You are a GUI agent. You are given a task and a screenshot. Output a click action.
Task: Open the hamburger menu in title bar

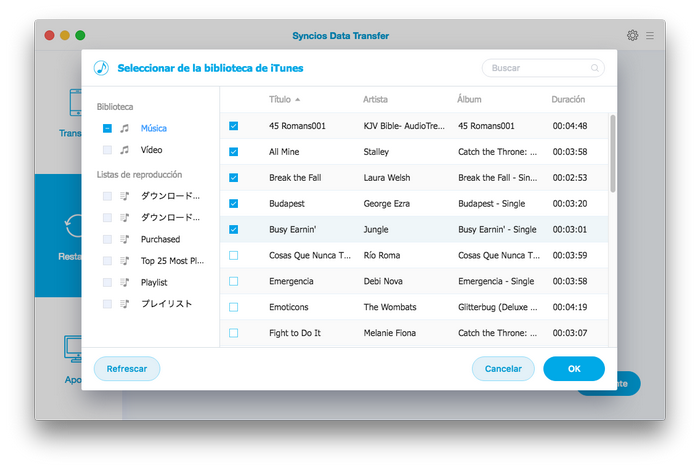click(650, 35)
